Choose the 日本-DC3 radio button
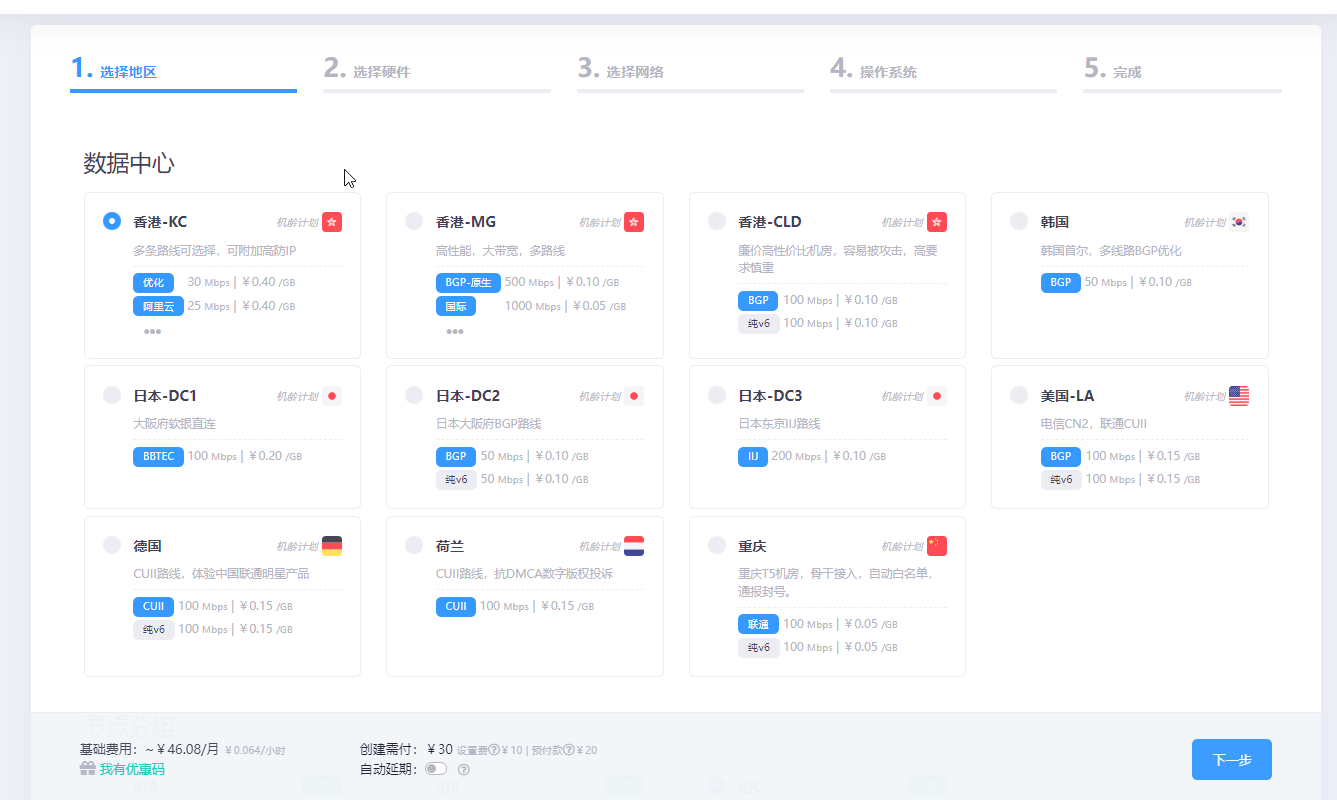 point(717,395)
